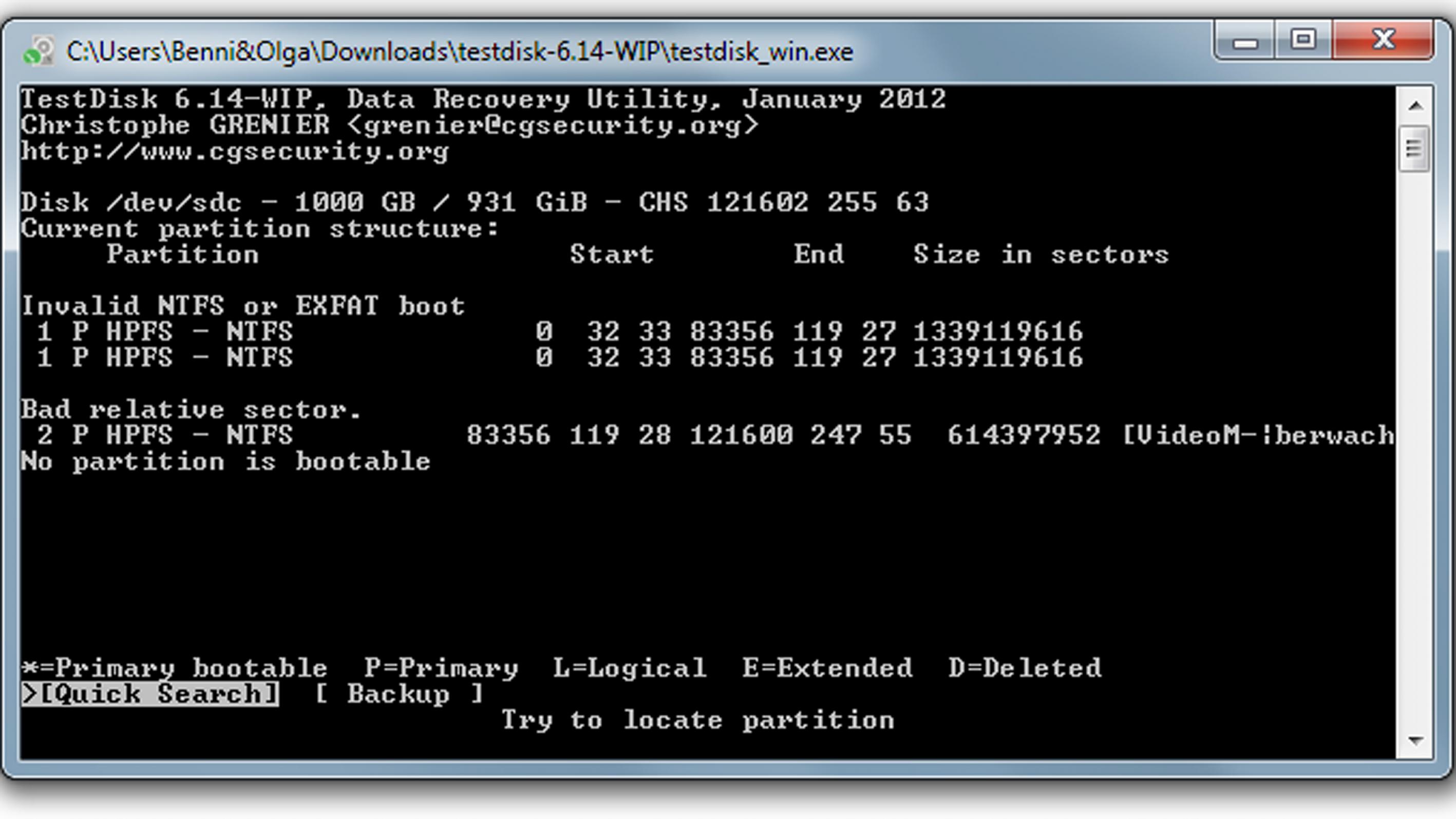The width and height of the screenshot is (1456, 819).
Task: Click the testdisk console icon in title bar
Action: (39, 51)
